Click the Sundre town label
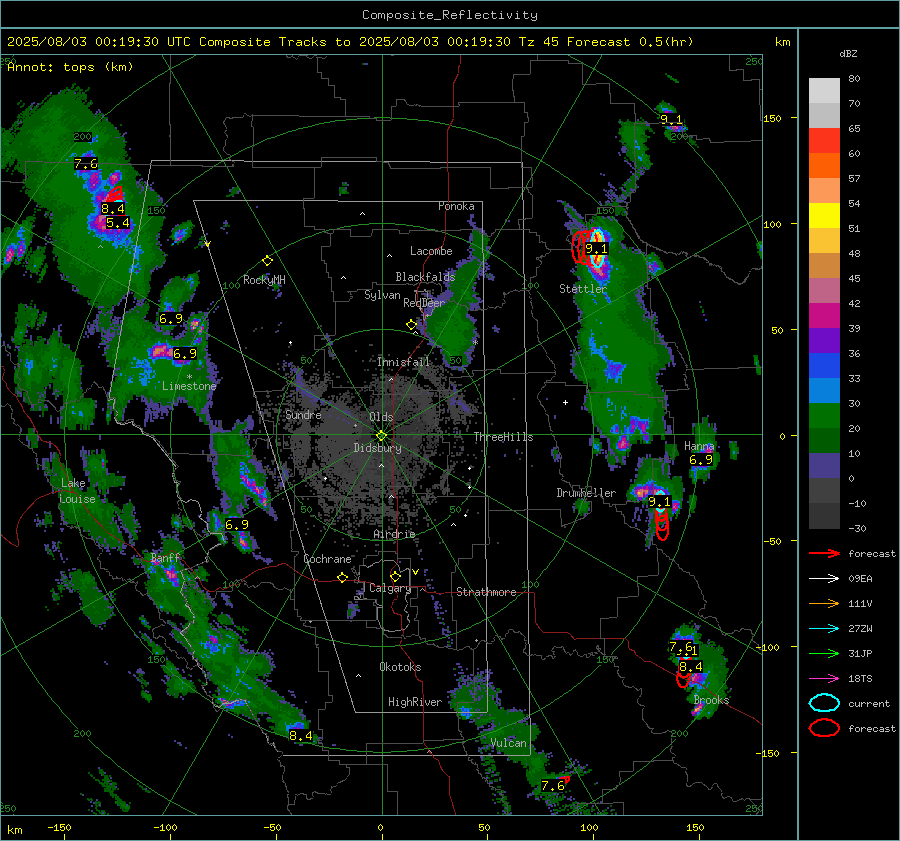Viewport: 900px width, 841px height. pos(303,414)
